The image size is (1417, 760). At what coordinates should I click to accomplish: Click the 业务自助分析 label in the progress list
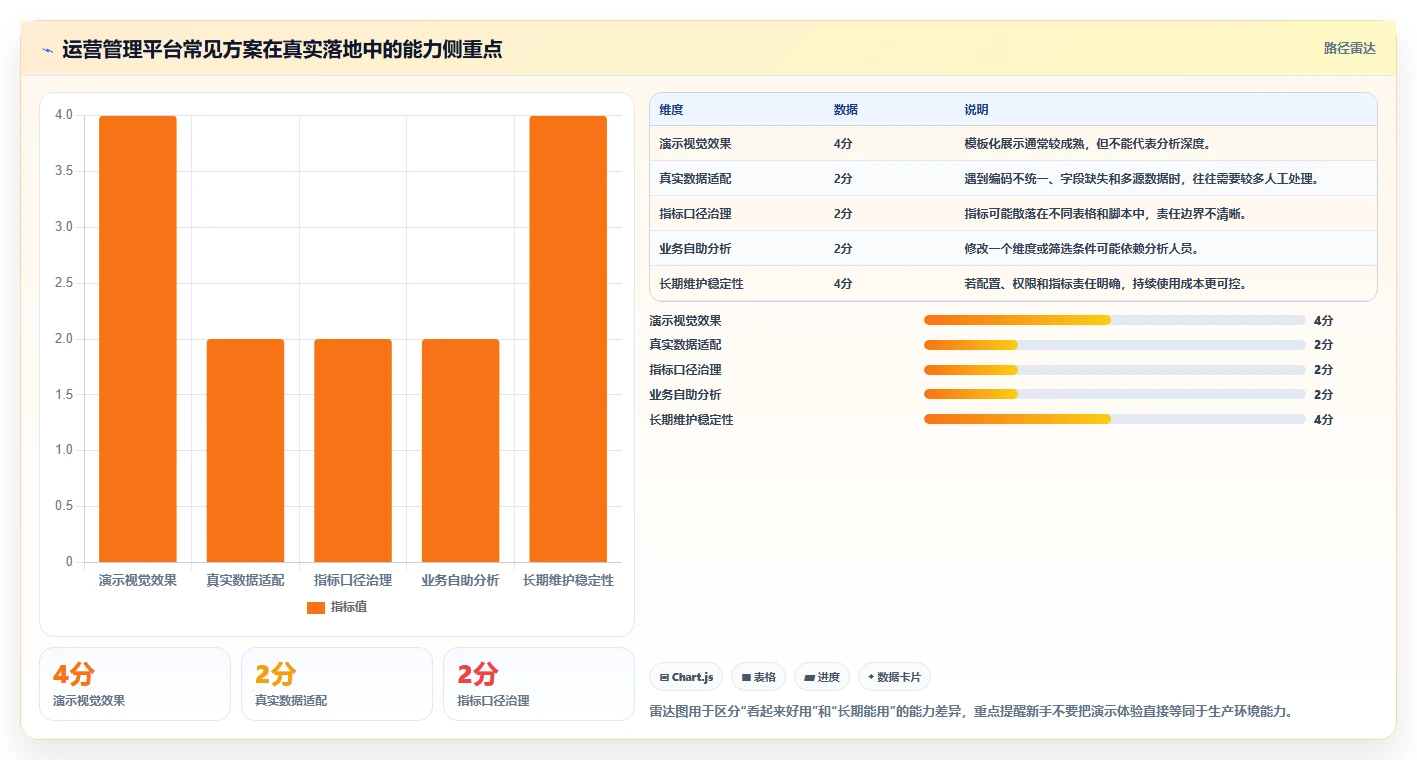point(685,395)
